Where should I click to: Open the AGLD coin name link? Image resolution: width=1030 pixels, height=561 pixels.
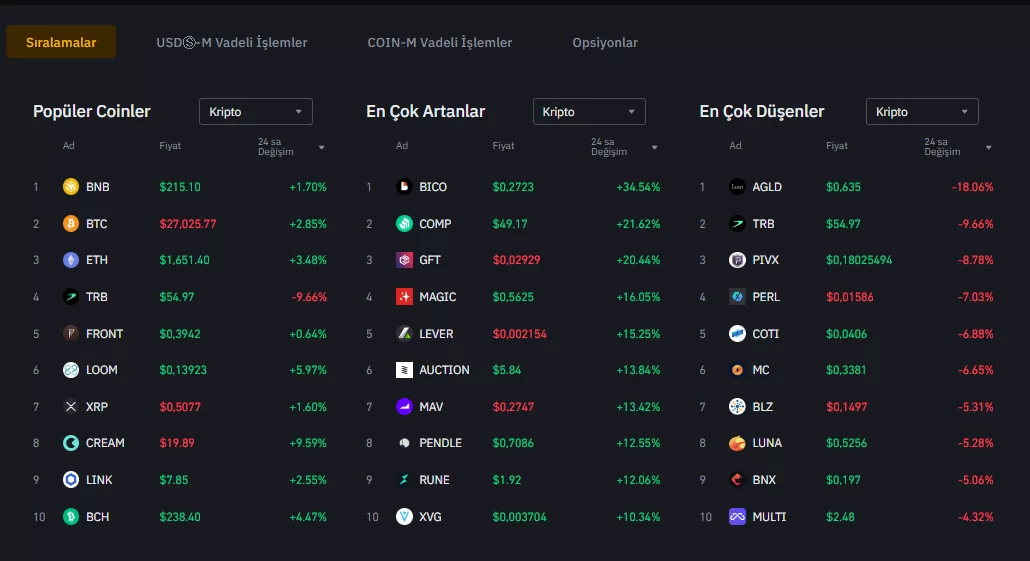tap(767, 187)
